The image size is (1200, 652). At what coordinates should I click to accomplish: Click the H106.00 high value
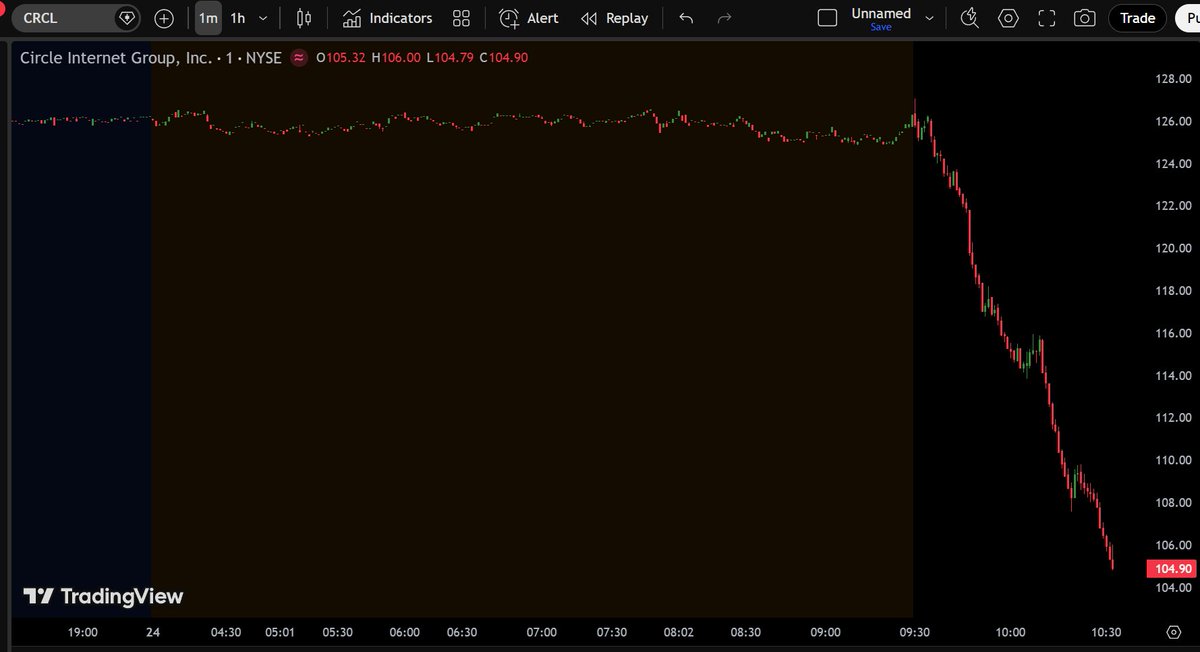coord(397,58)
